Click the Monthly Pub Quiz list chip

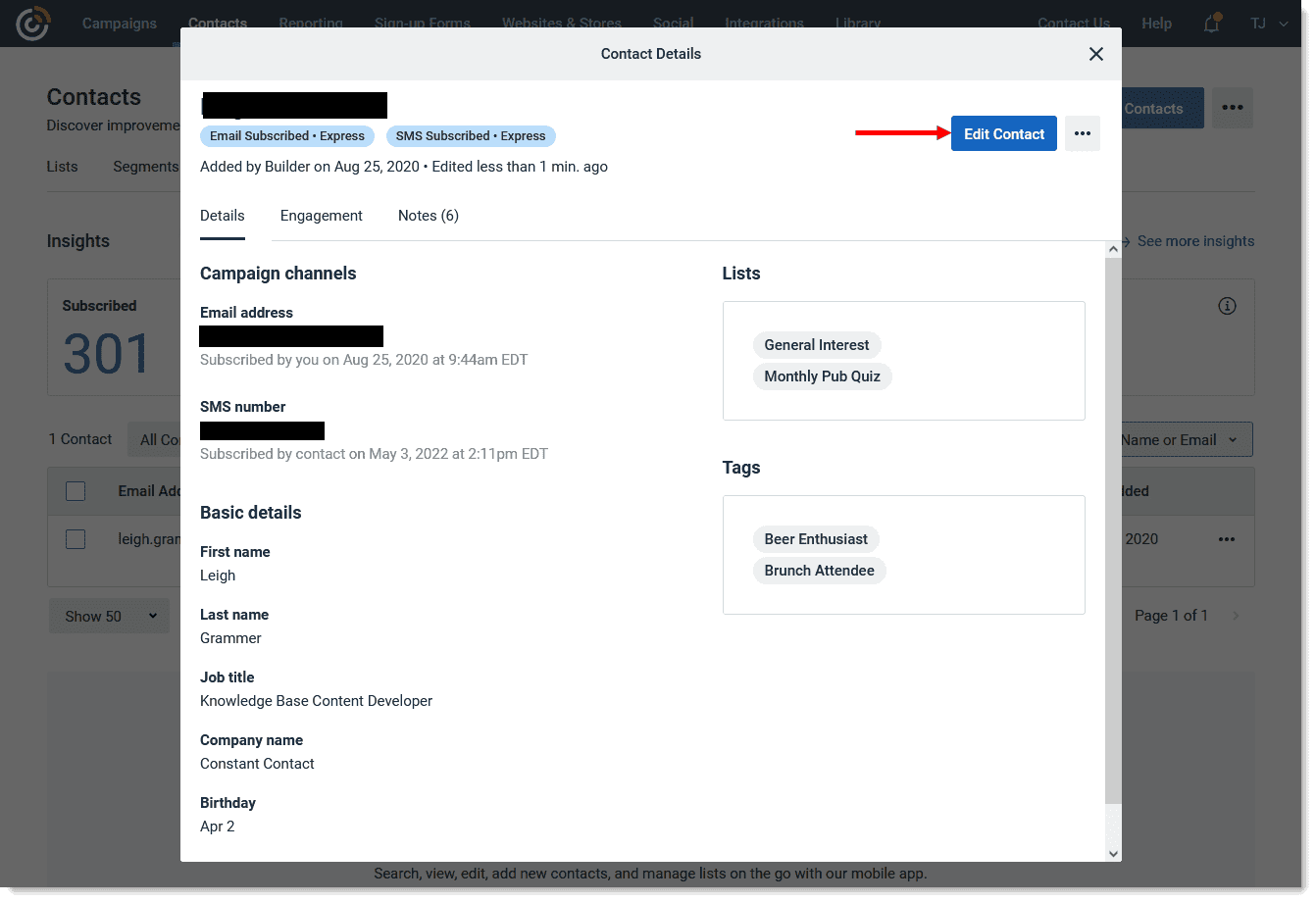click(x=822, y=376)
